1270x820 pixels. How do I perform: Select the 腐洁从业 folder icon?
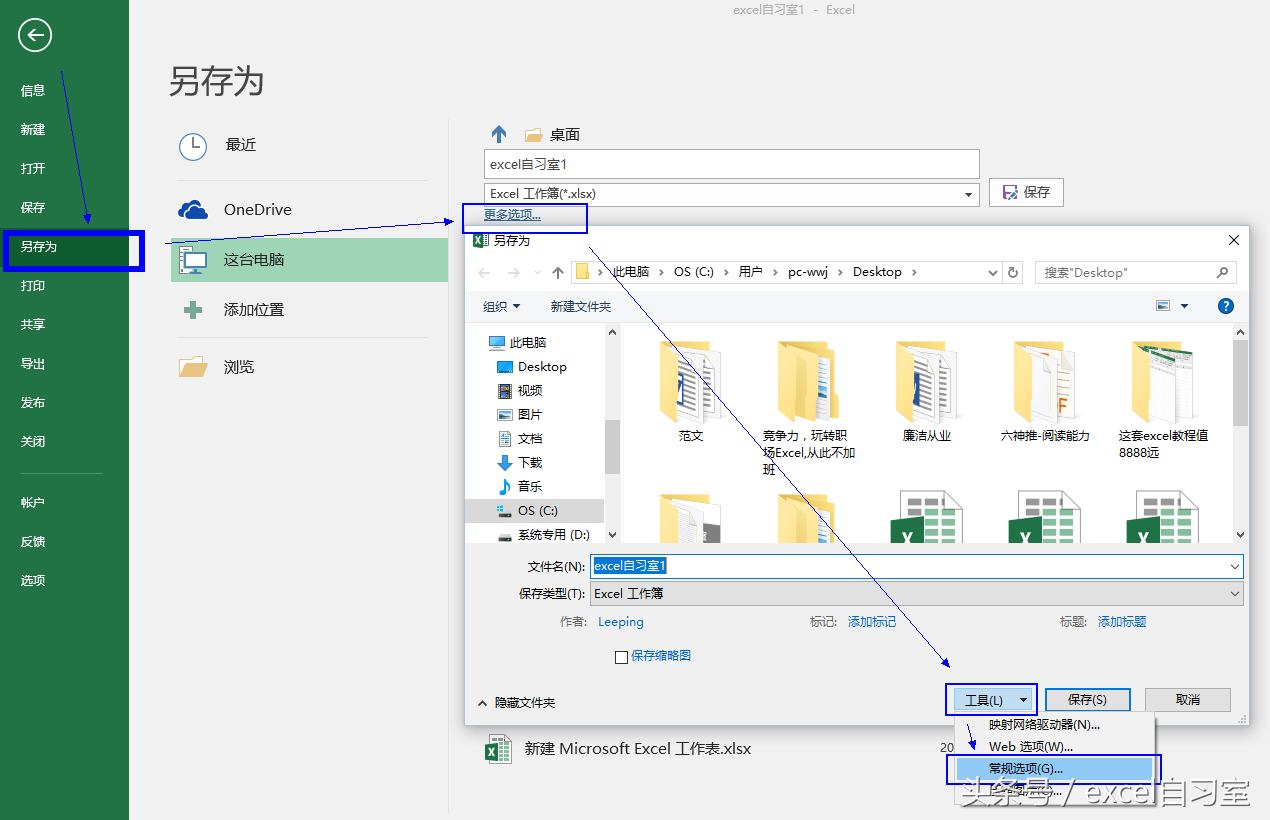coord(925,381)
